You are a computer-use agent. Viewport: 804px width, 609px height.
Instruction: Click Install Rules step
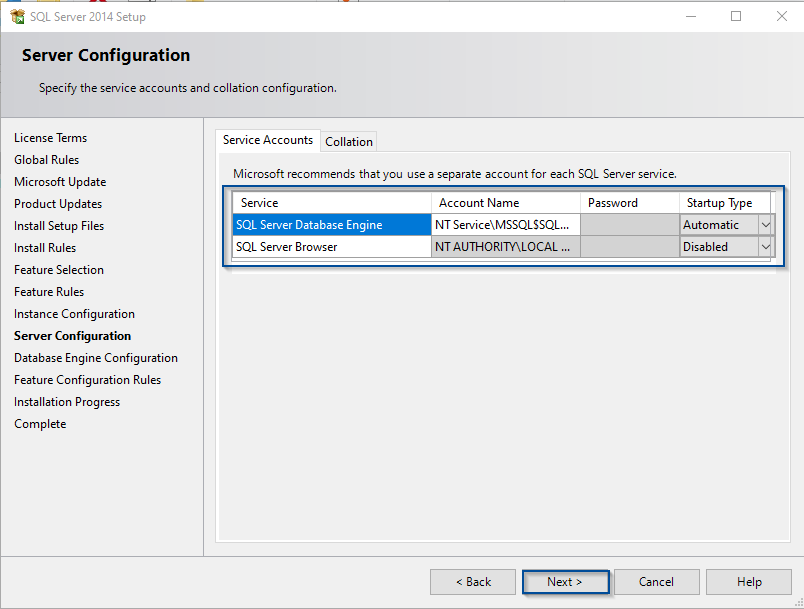point(45,248)
